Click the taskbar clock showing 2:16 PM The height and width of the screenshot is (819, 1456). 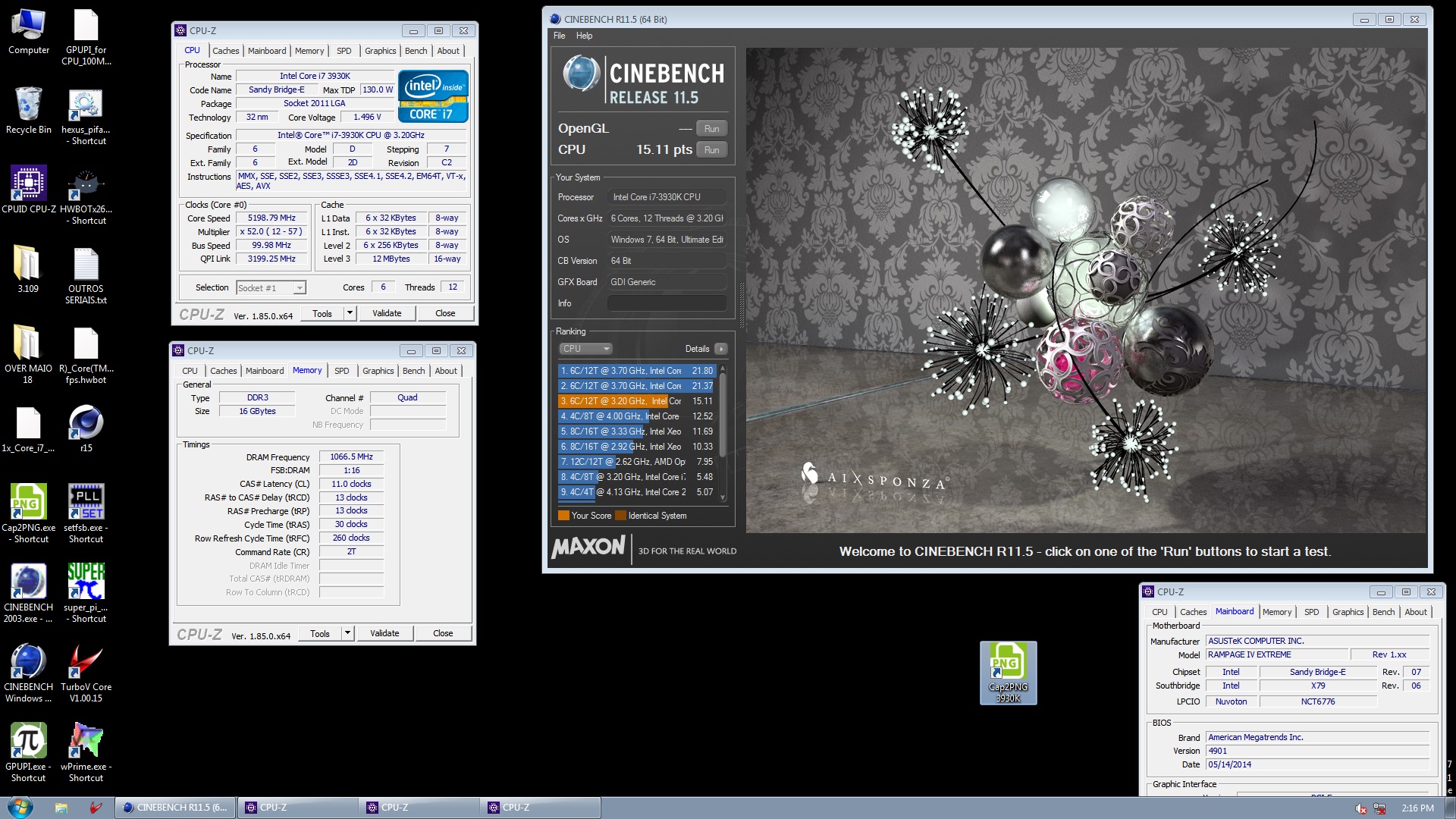[x=1417, y=808]
